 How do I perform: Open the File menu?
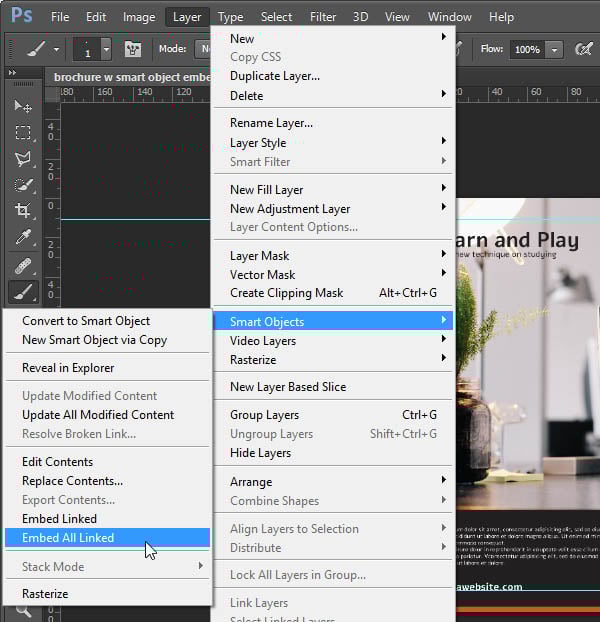click(60, 17)
